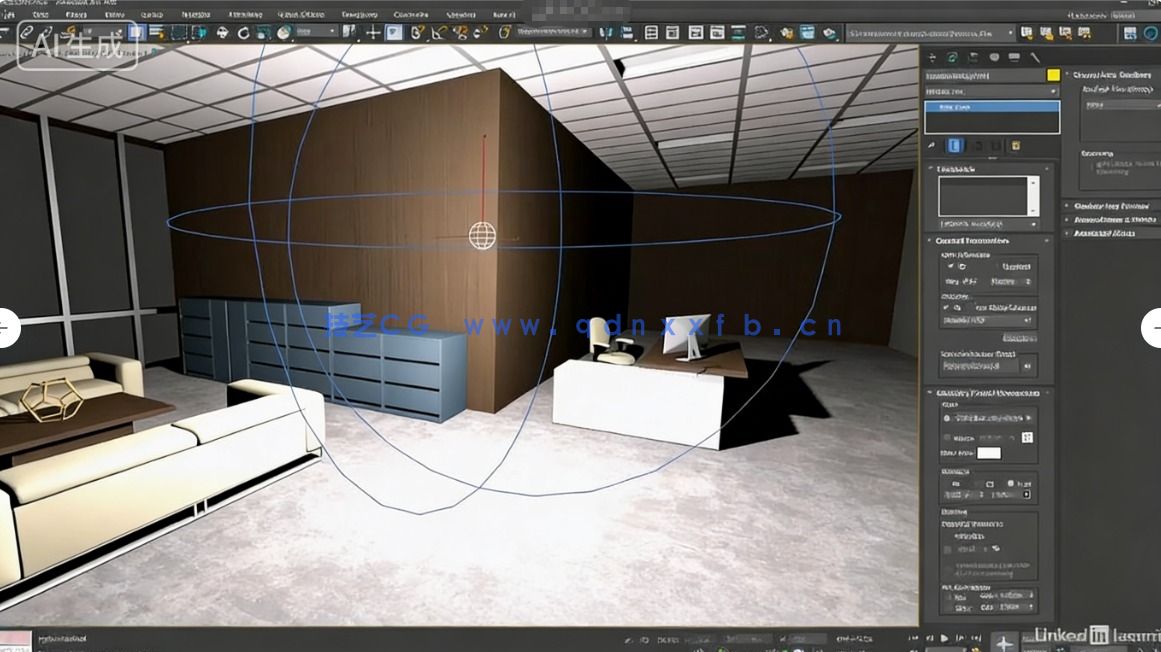Open the Create panel in the command panel
Screen dimensions: 1161x652
932,58
